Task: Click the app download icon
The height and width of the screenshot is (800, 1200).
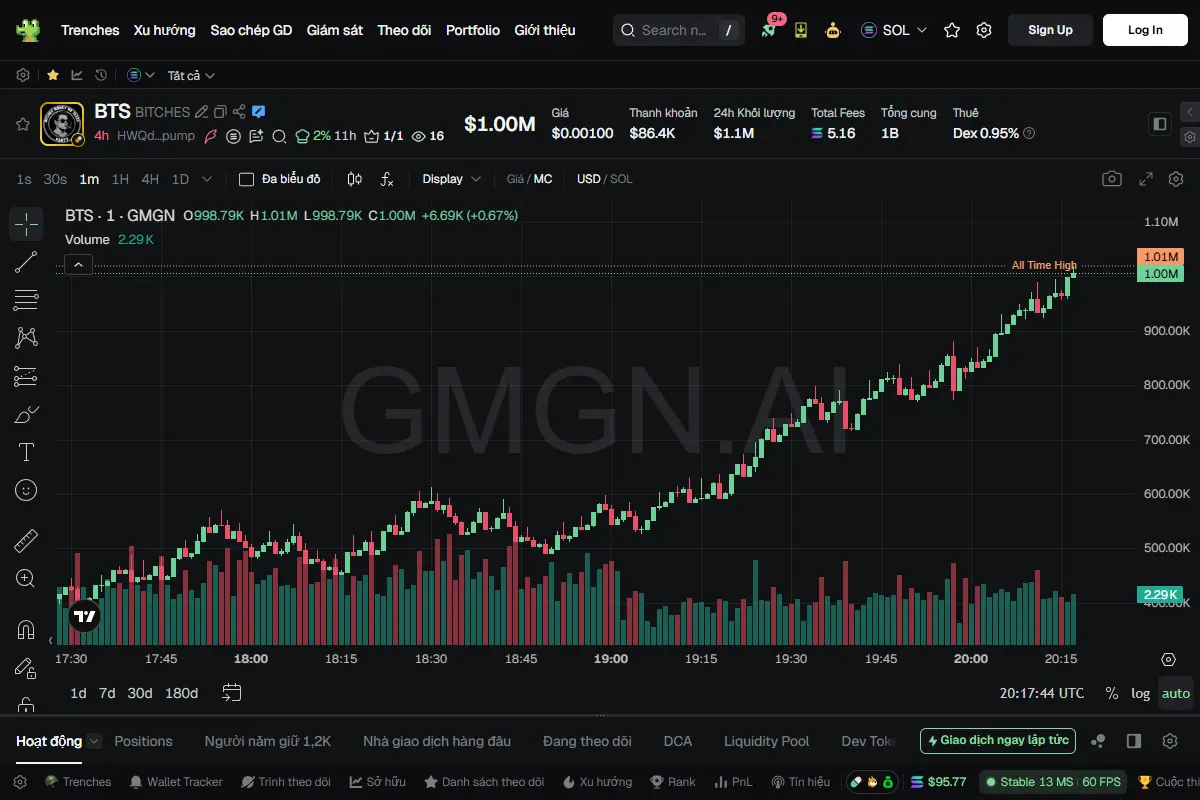Action: (801, 30)
